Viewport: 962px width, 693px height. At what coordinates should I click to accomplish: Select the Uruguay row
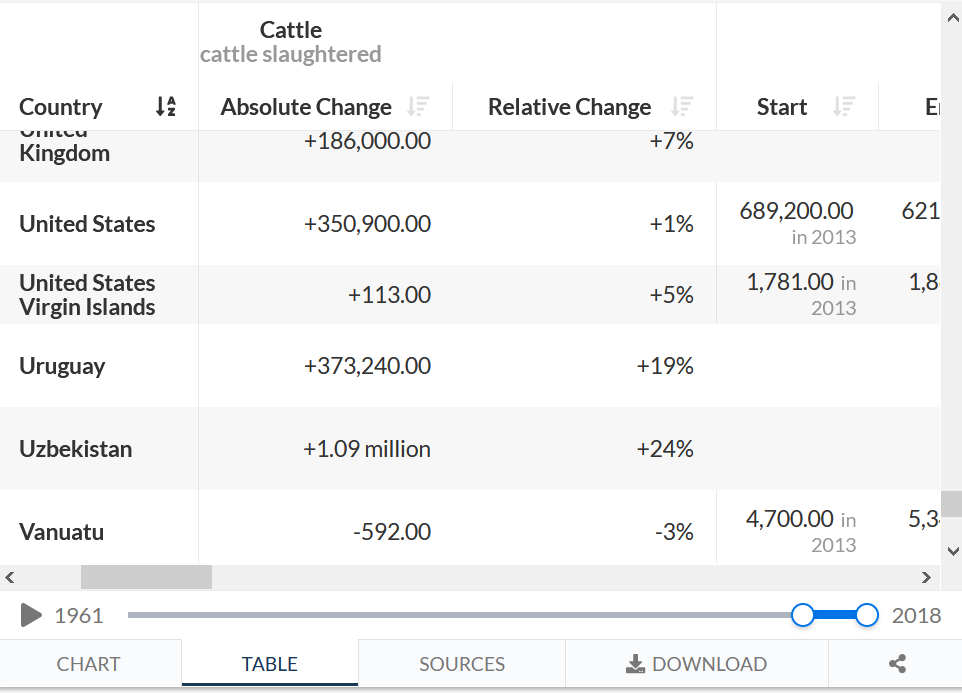470,366
